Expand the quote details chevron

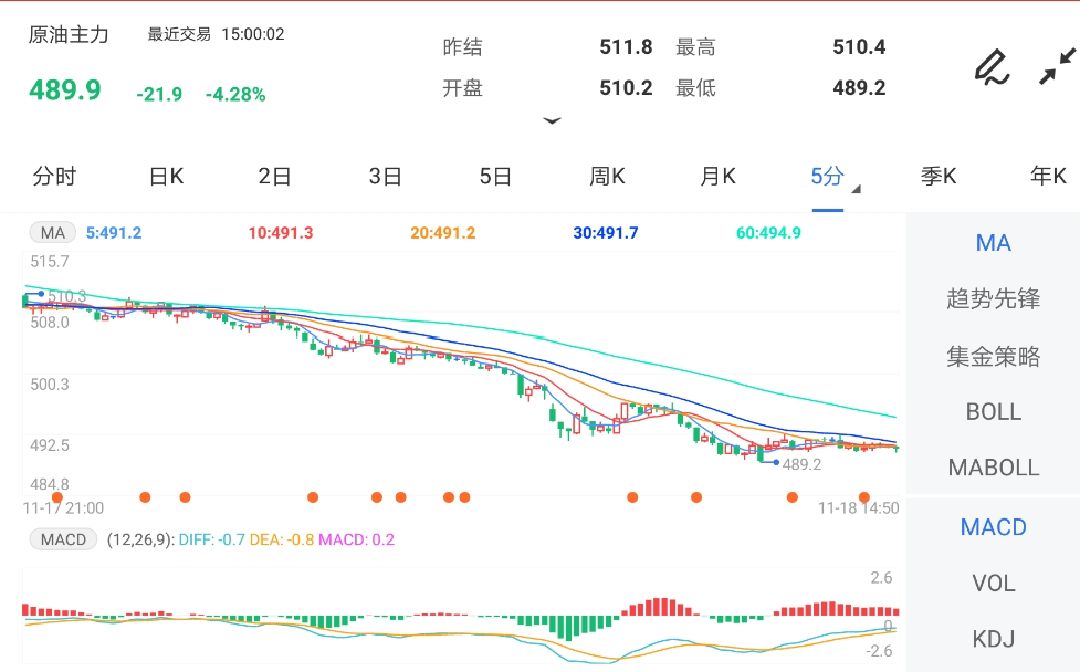point(552,121)
